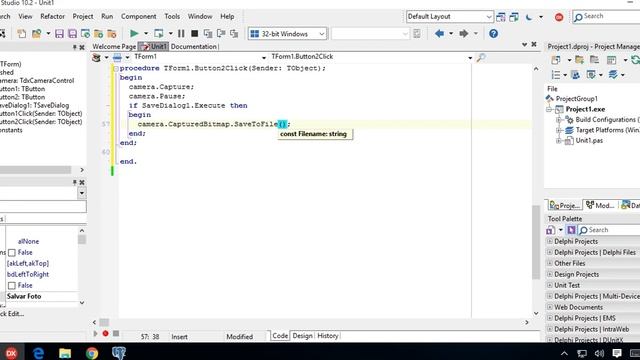Expand the Delphi Projects palette category
Image resolution: width=640 pixels, height=360 pixels.
[x=550, y=241]
